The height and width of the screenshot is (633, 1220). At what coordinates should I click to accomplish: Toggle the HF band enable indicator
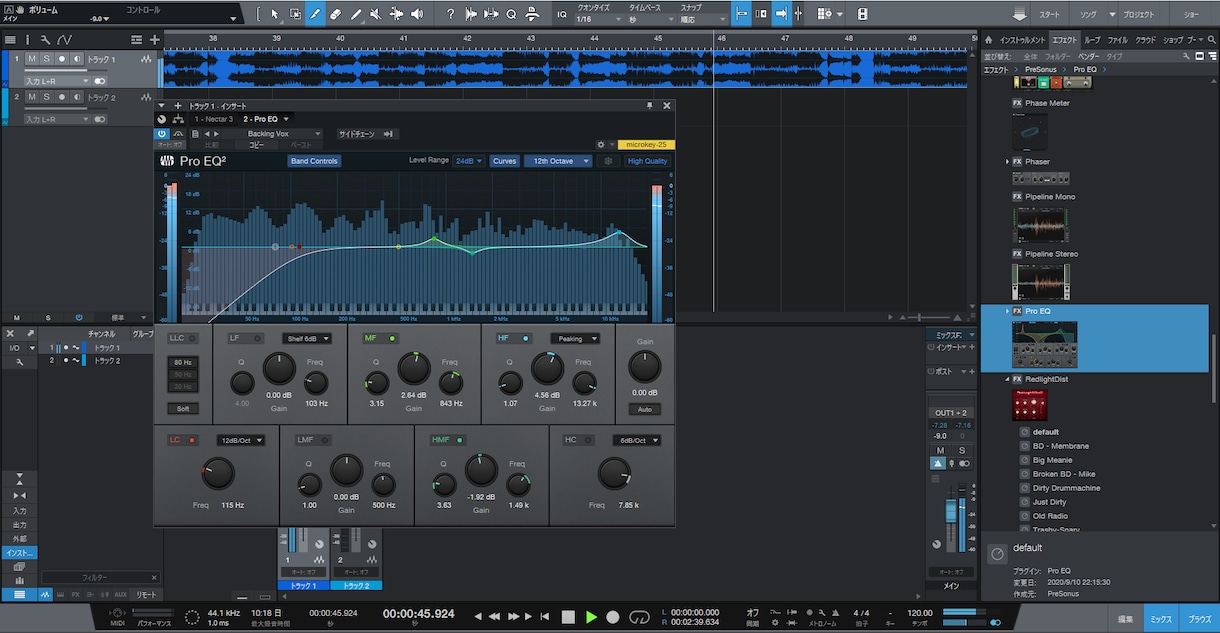tap(526, 339)
